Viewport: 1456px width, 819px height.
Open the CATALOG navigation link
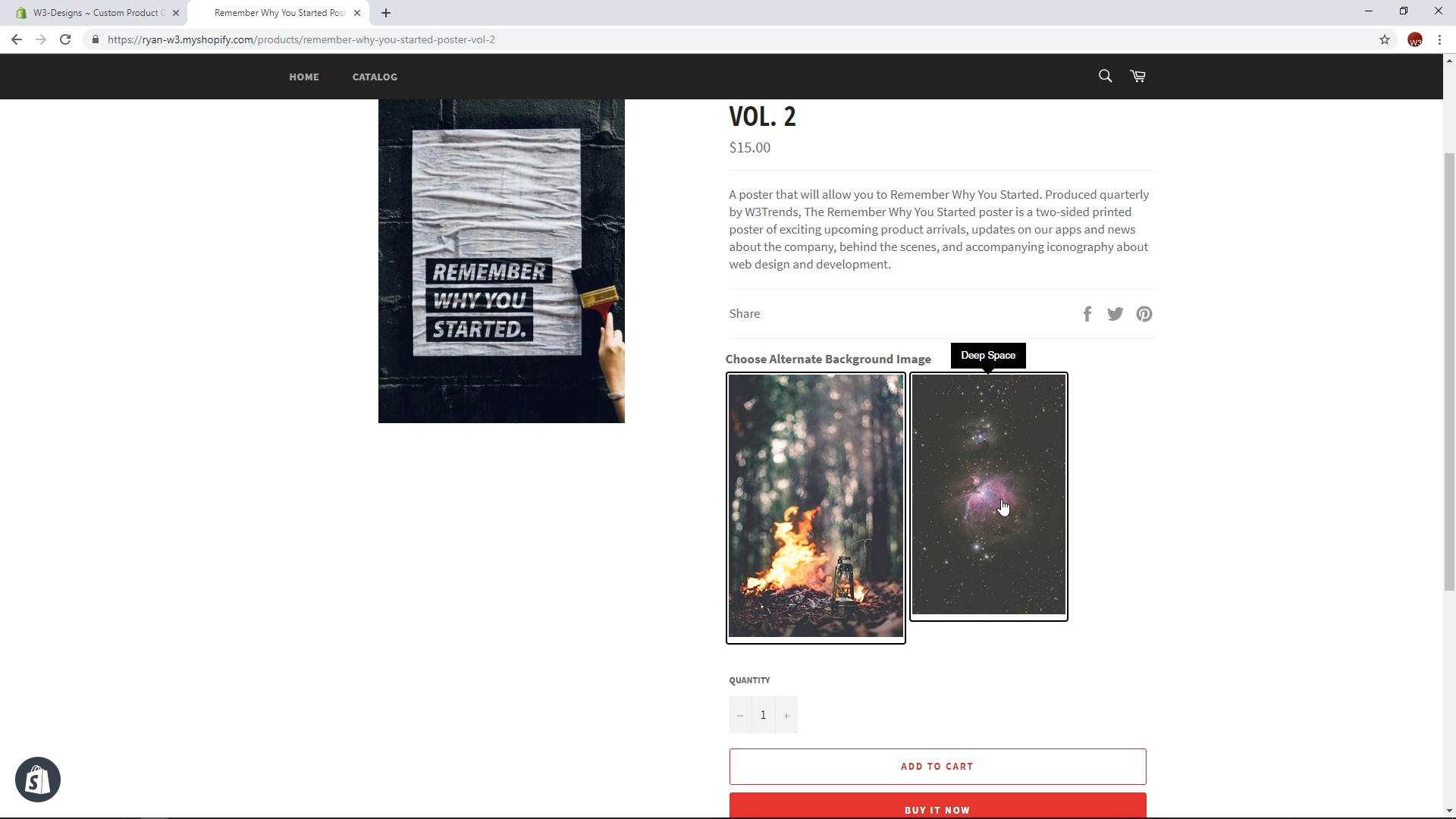point(375,77)
